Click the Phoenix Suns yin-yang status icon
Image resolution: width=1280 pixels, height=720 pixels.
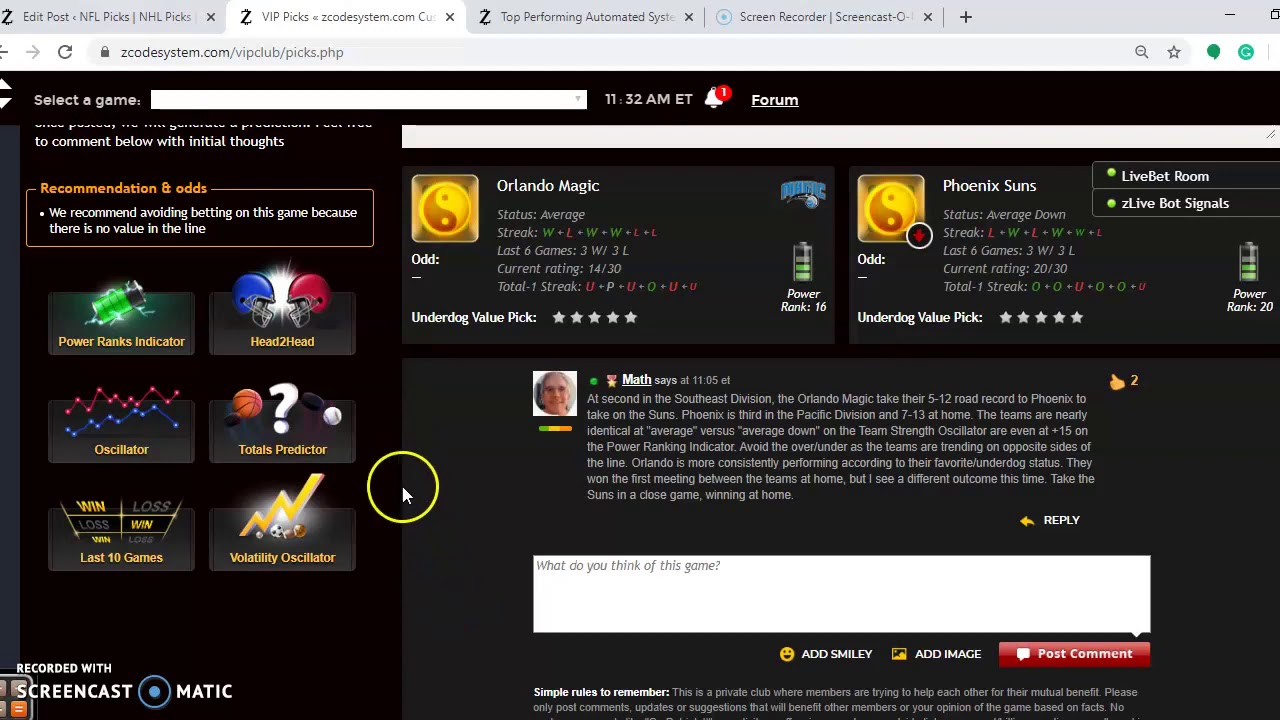(891, 209)
